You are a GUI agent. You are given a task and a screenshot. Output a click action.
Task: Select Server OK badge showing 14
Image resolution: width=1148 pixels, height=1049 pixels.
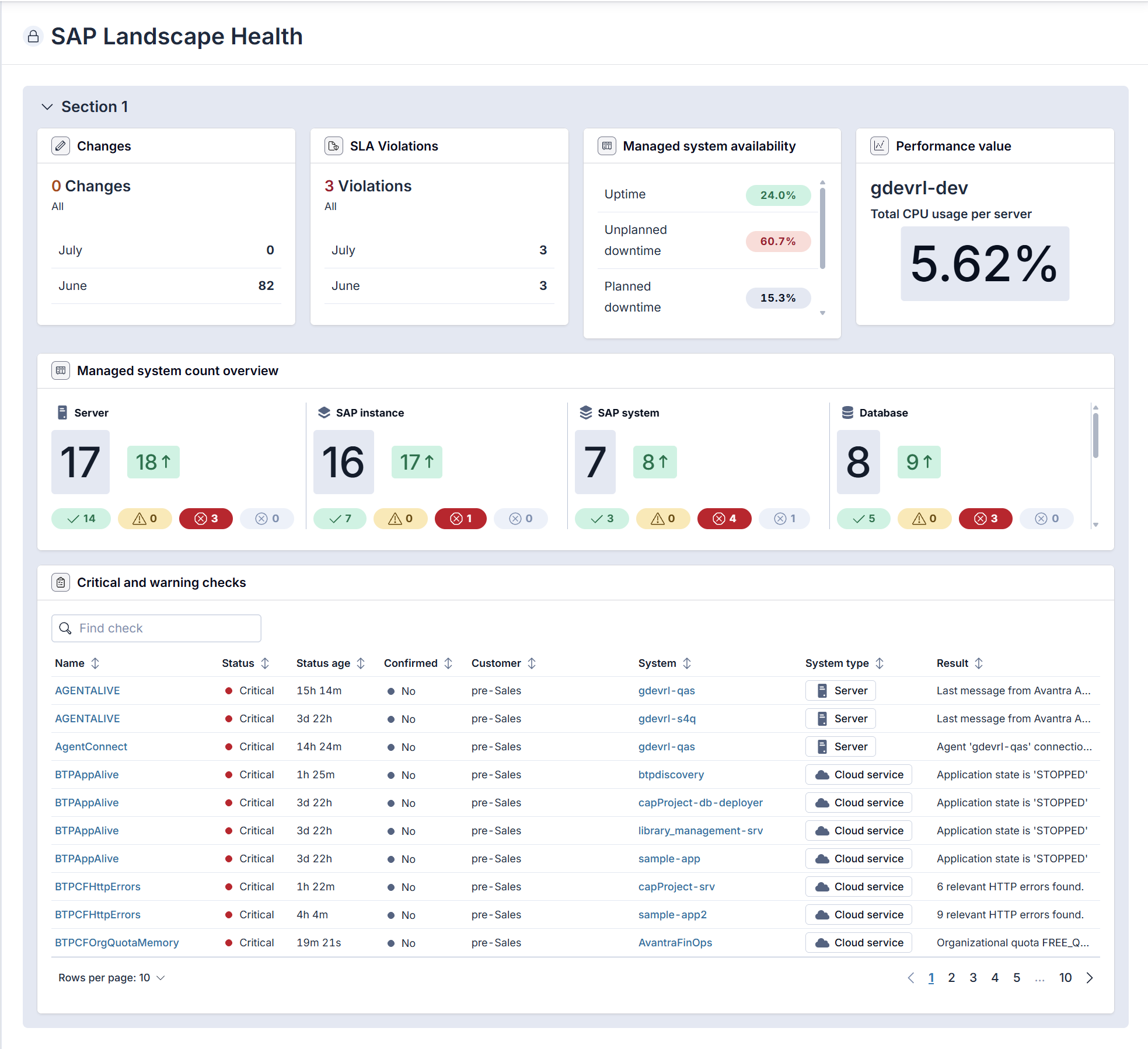[x=81, y=519]
